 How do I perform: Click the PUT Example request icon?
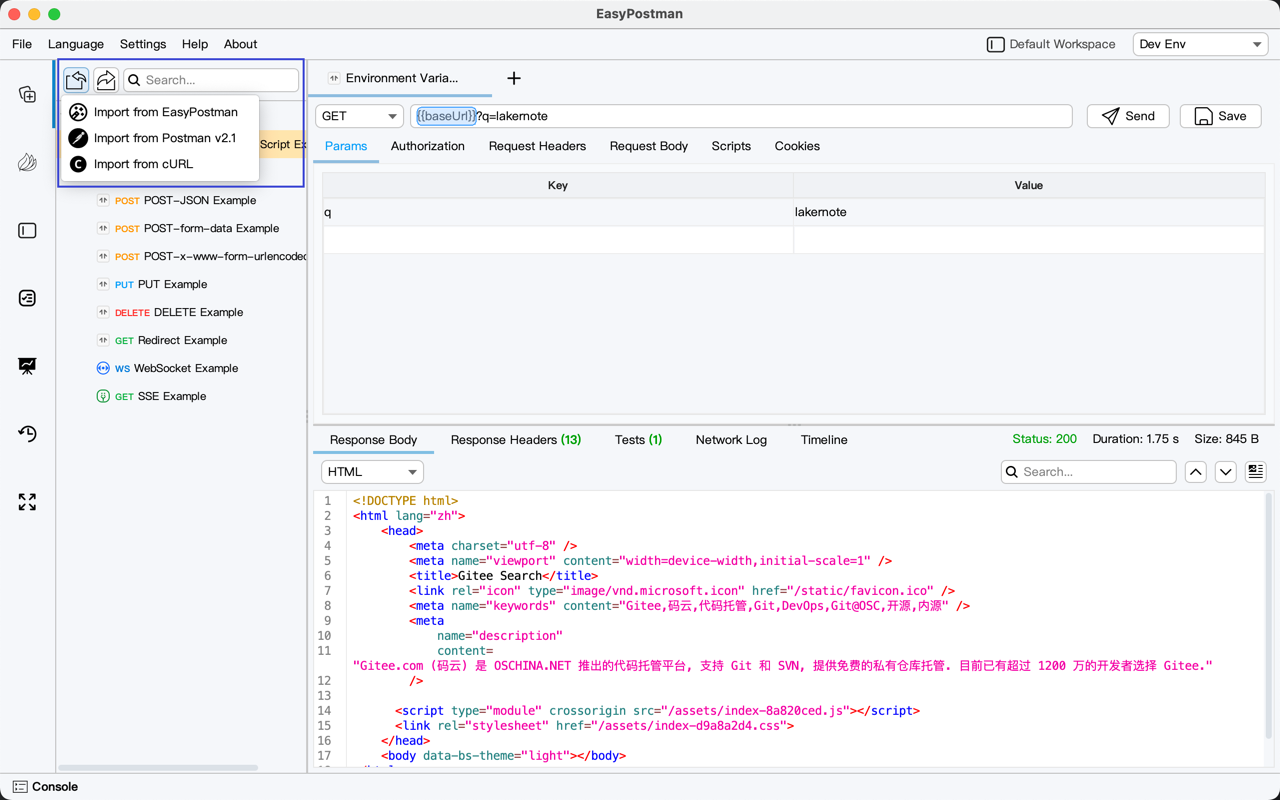[103, 284]
